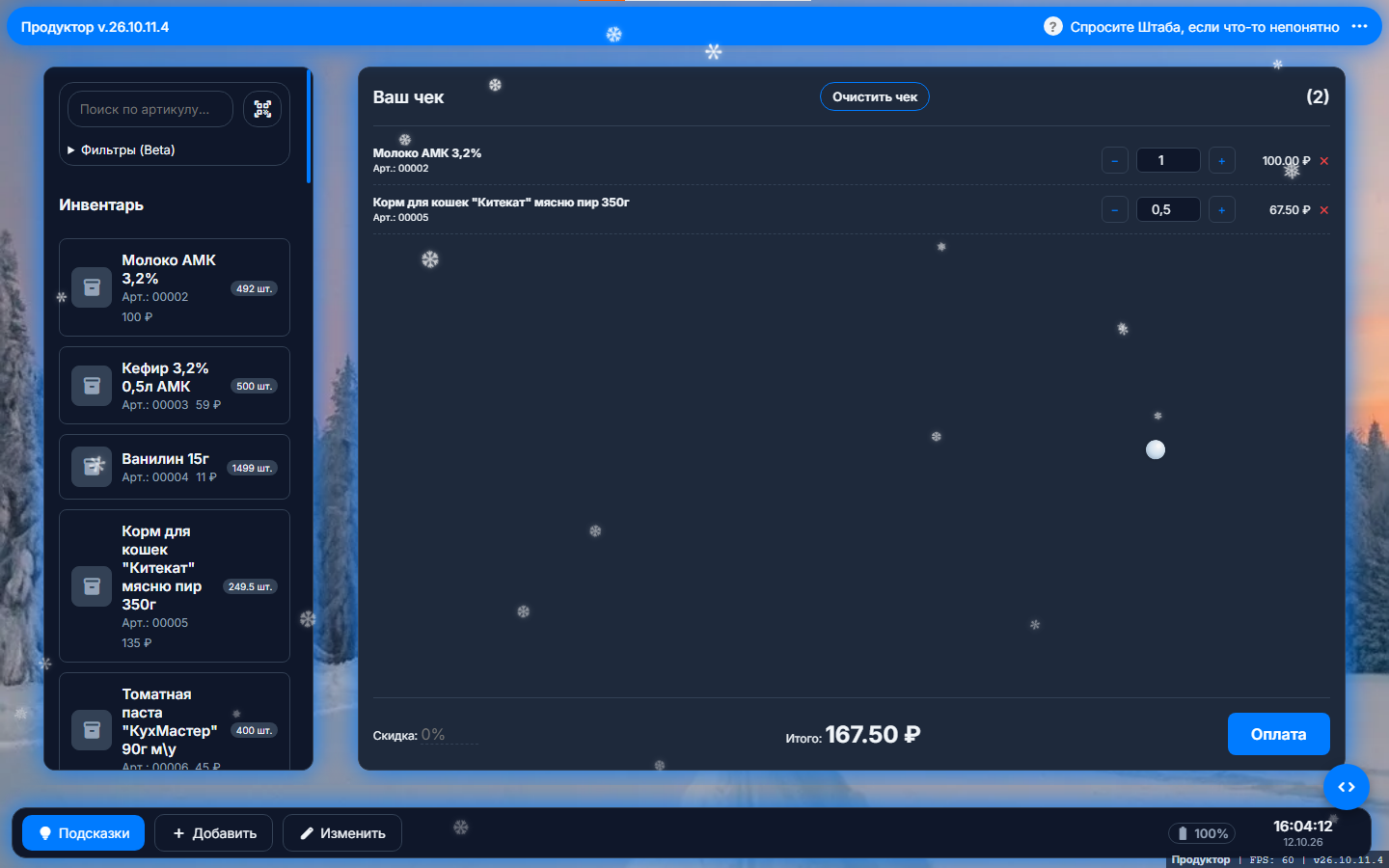Click the Кефир 3,2% product box icon

click(92, 386)
